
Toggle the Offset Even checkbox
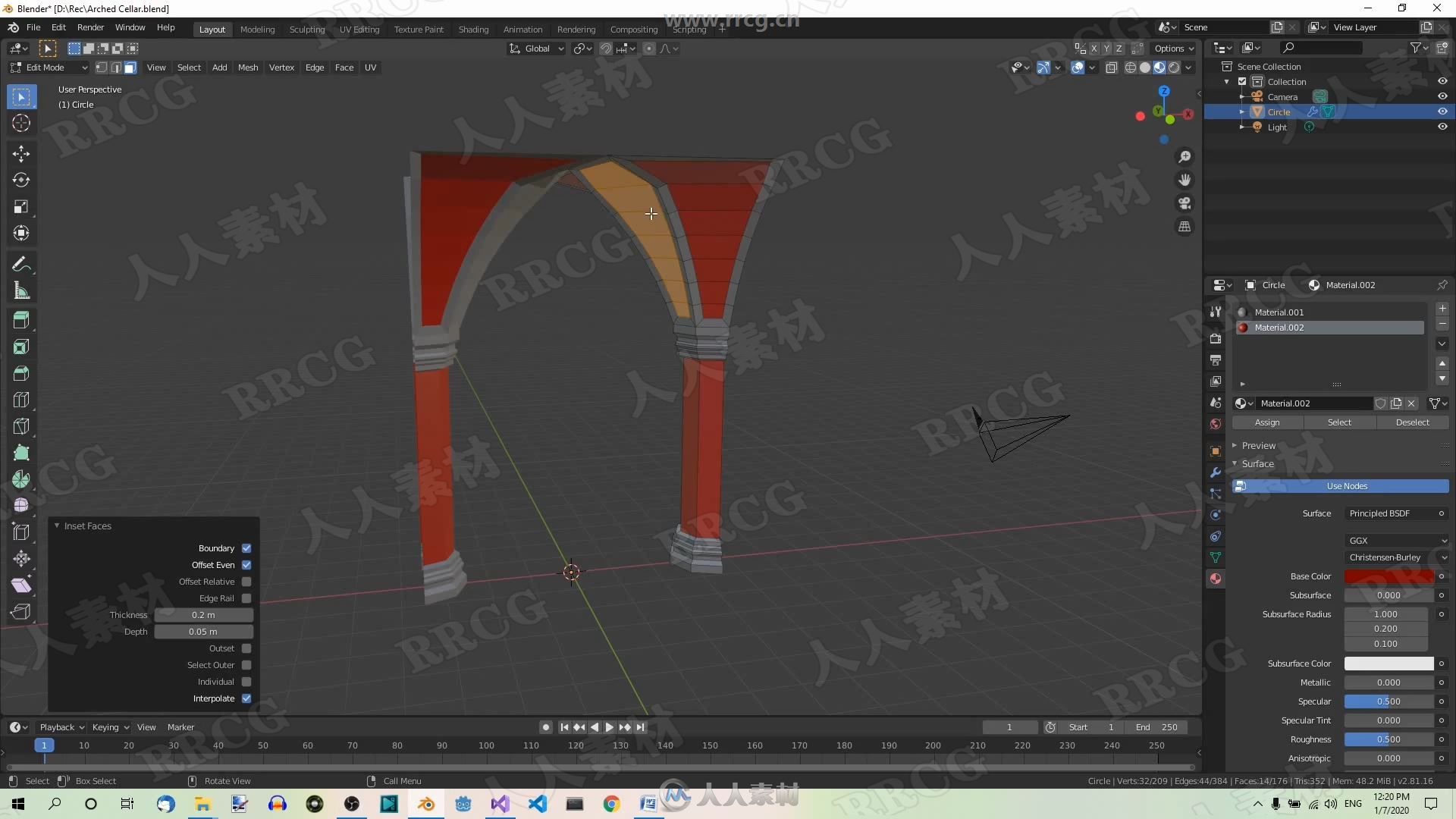pos(246,565)
